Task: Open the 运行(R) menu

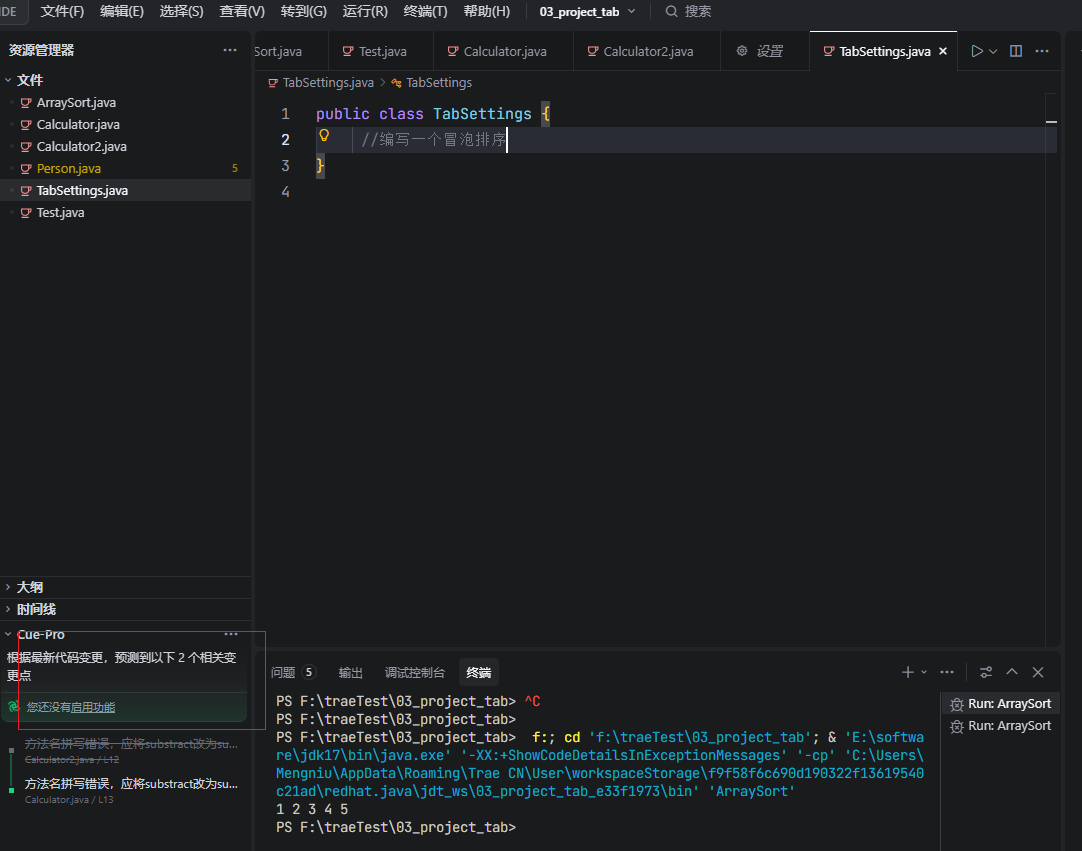Action: tap(365, 12)
